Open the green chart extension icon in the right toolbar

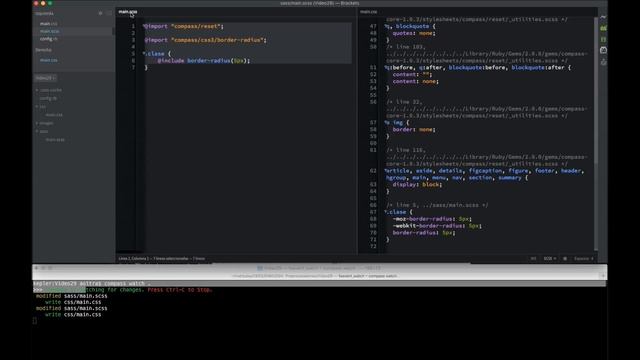(x=603, y=28)
